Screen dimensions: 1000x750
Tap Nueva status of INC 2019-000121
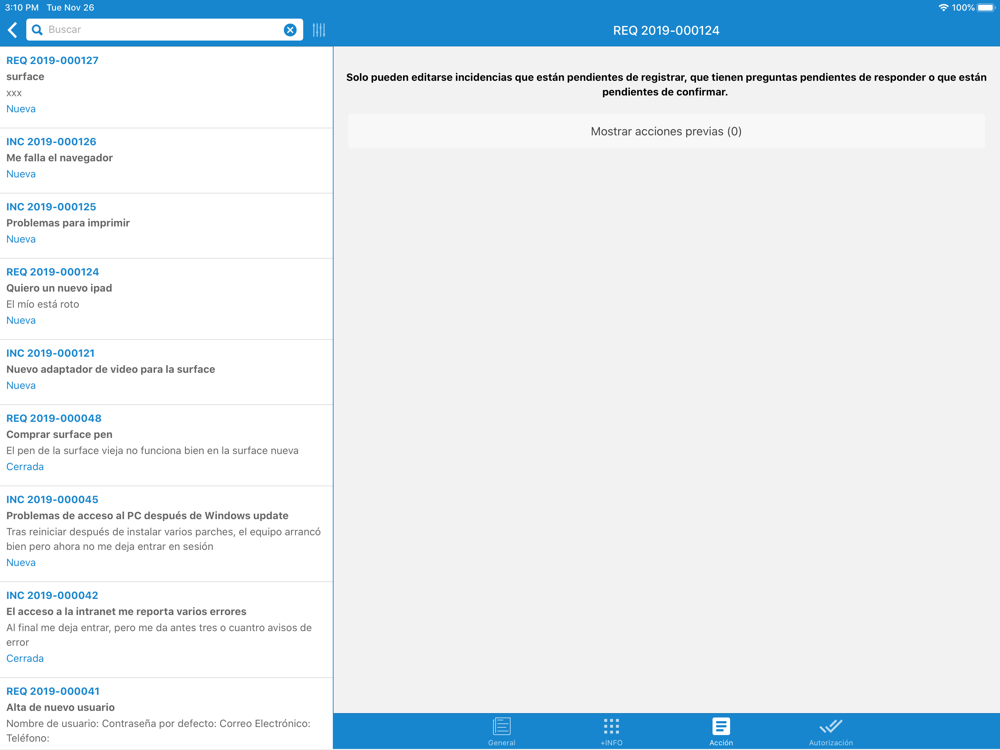21,386
